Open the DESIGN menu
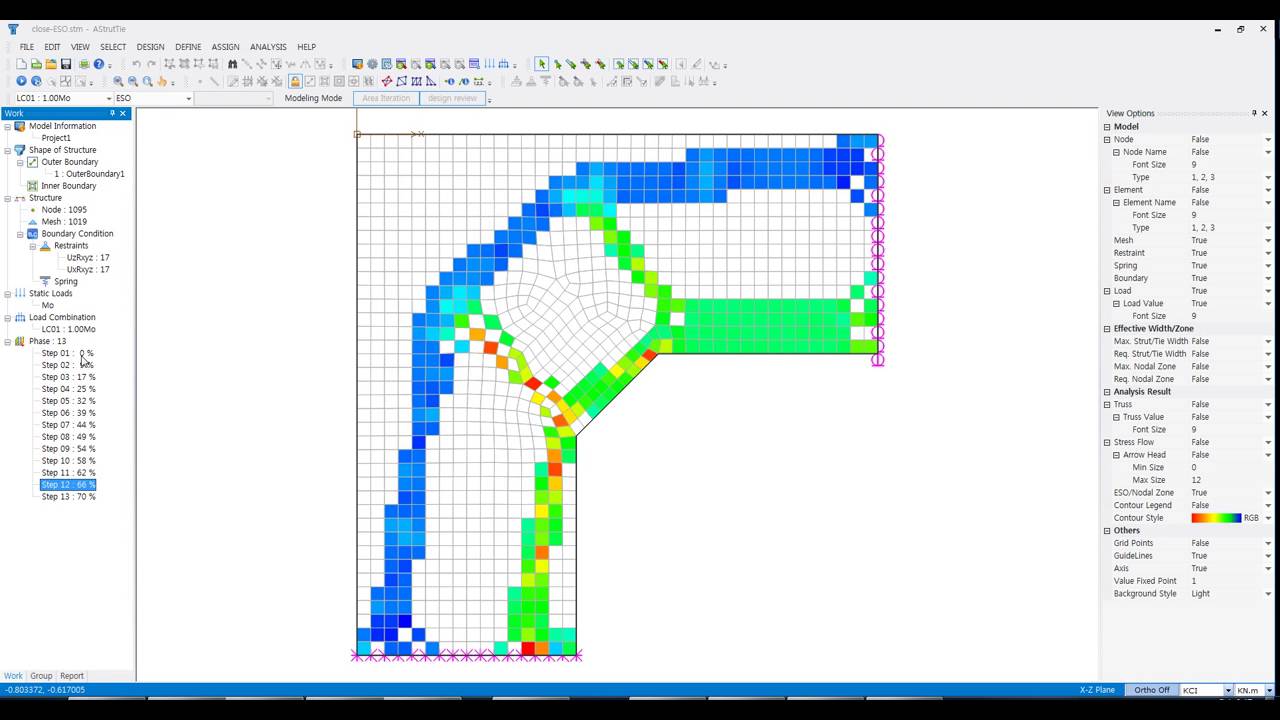 pyautogui.click(x=150, y=47)
